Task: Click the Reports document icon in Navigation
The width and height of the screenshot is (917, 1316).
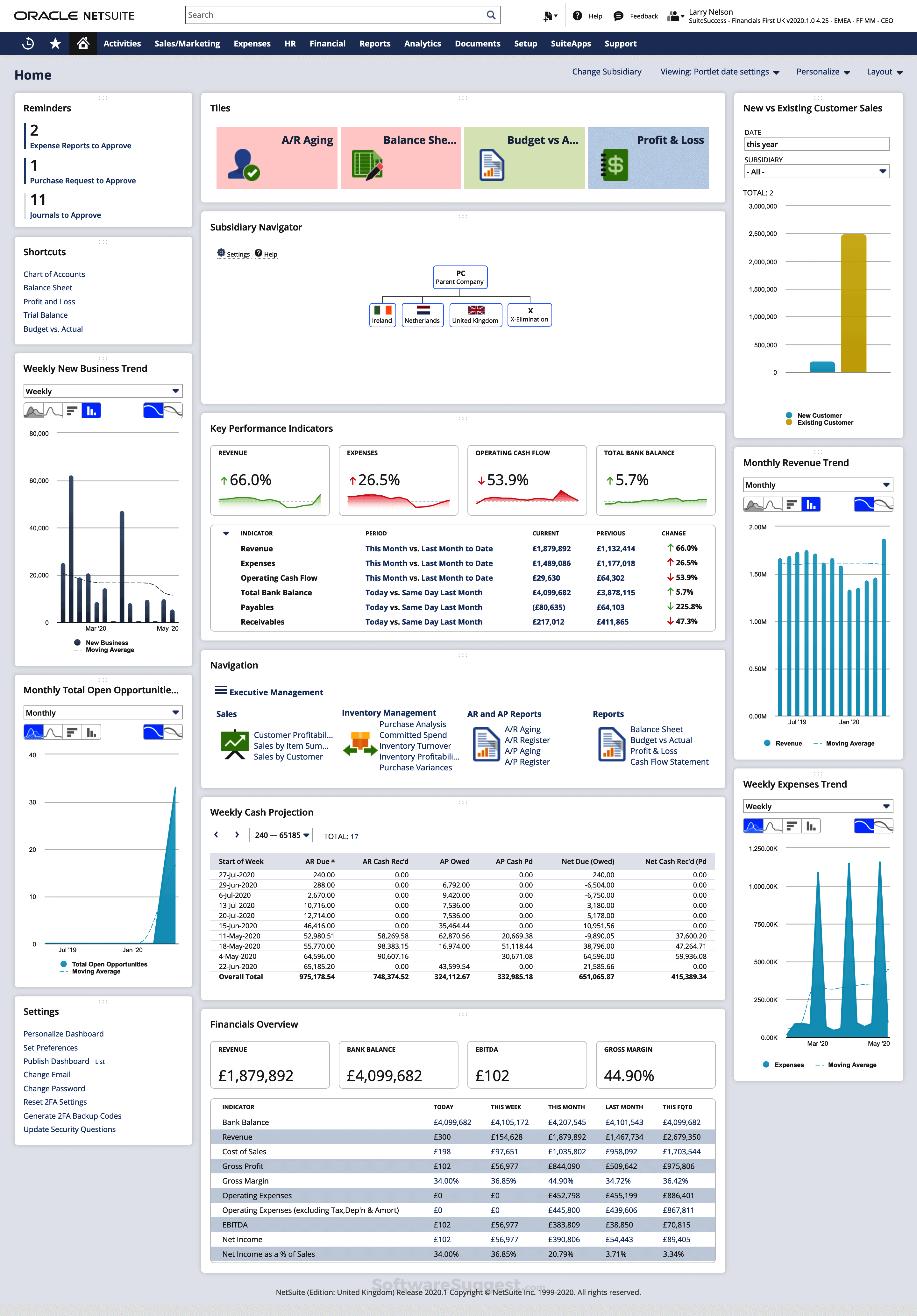Action: point(612,744)
